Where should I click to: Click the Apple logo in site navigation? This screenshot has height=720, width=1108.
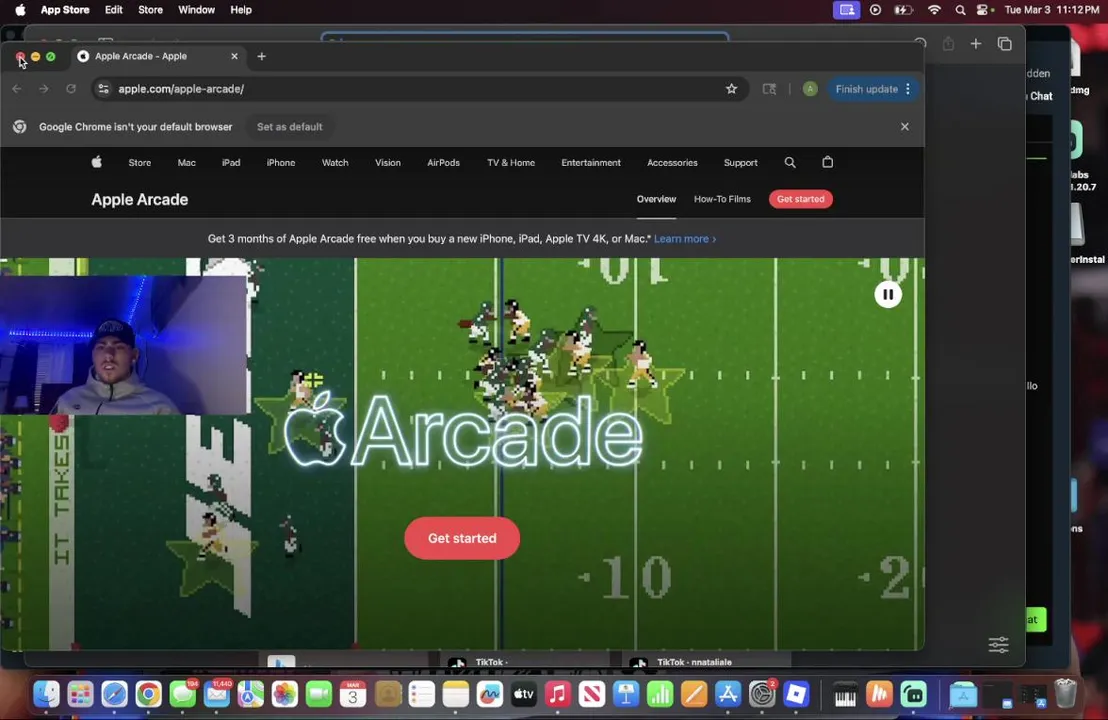pyautogui.click(x=97, y=163)
